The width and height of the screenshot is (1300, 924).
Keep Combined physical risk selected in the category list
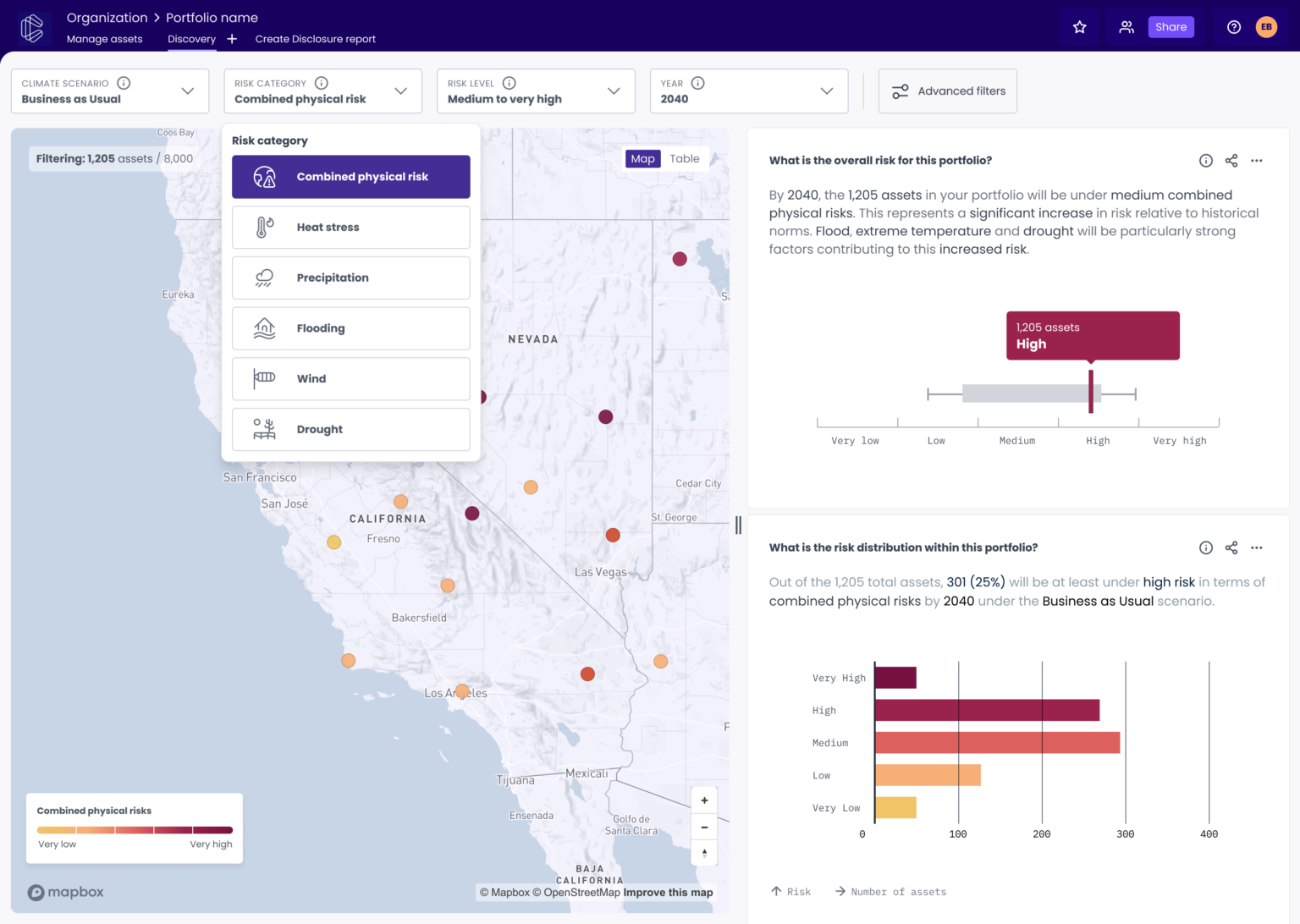point(350,176)
